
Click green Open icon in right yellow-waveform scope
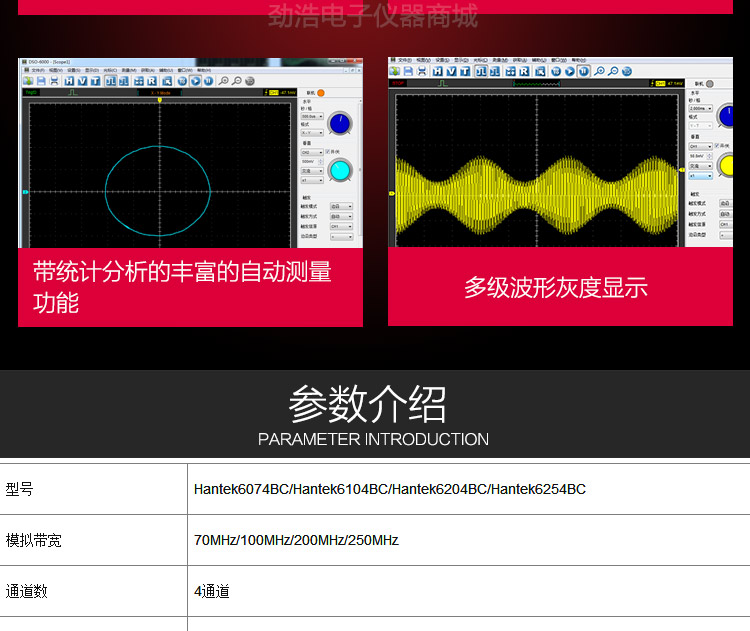click(x=395, y=71)
